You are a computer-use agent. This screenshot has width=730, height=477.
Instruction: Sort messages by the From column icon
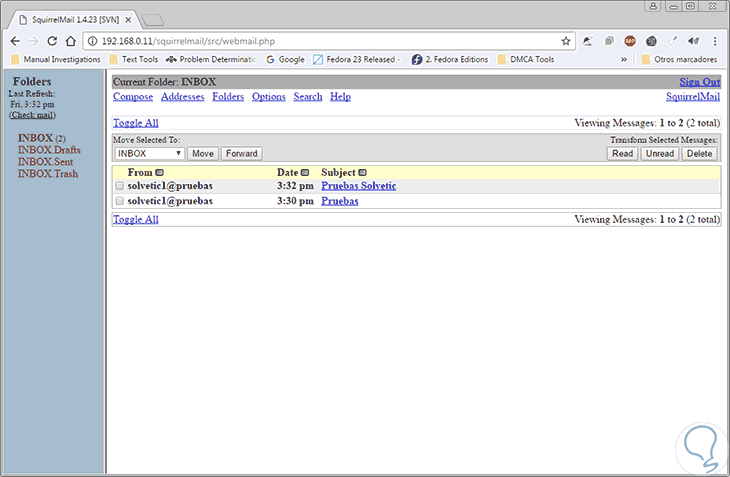(159, 173)
